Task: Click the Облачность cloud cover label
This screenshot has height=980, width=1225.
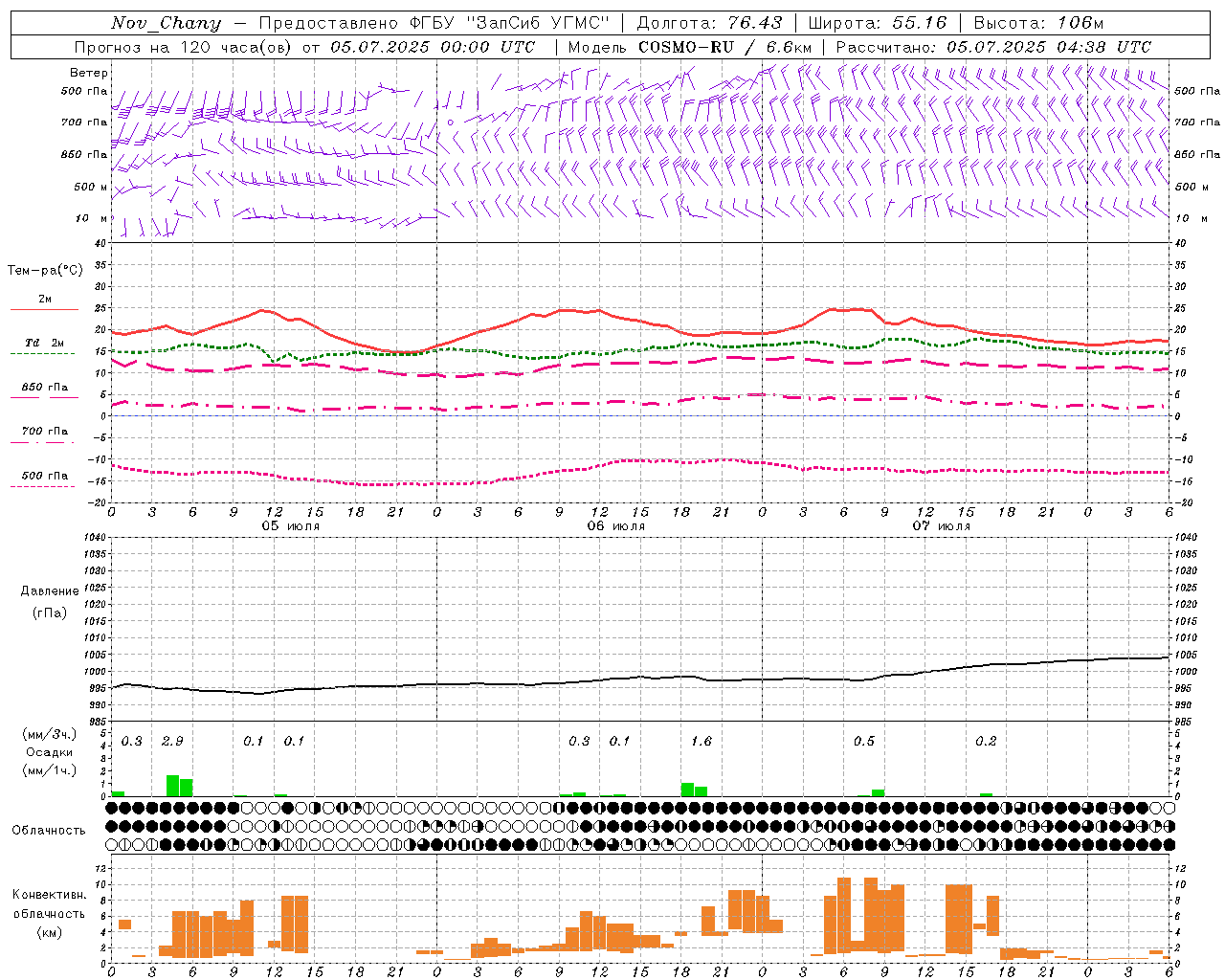Action: click(x=49, y=831)
